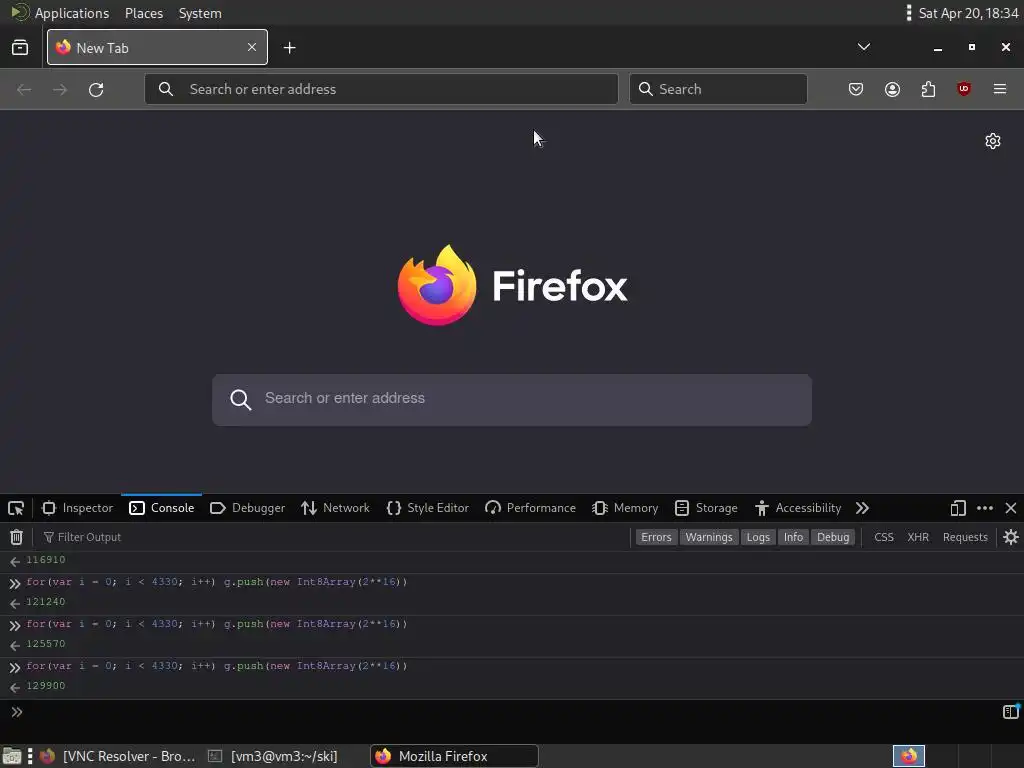The height and width of the screenshot is (768, 1024).
Task: Open new tab personalize gear
Action: [993, 141]
